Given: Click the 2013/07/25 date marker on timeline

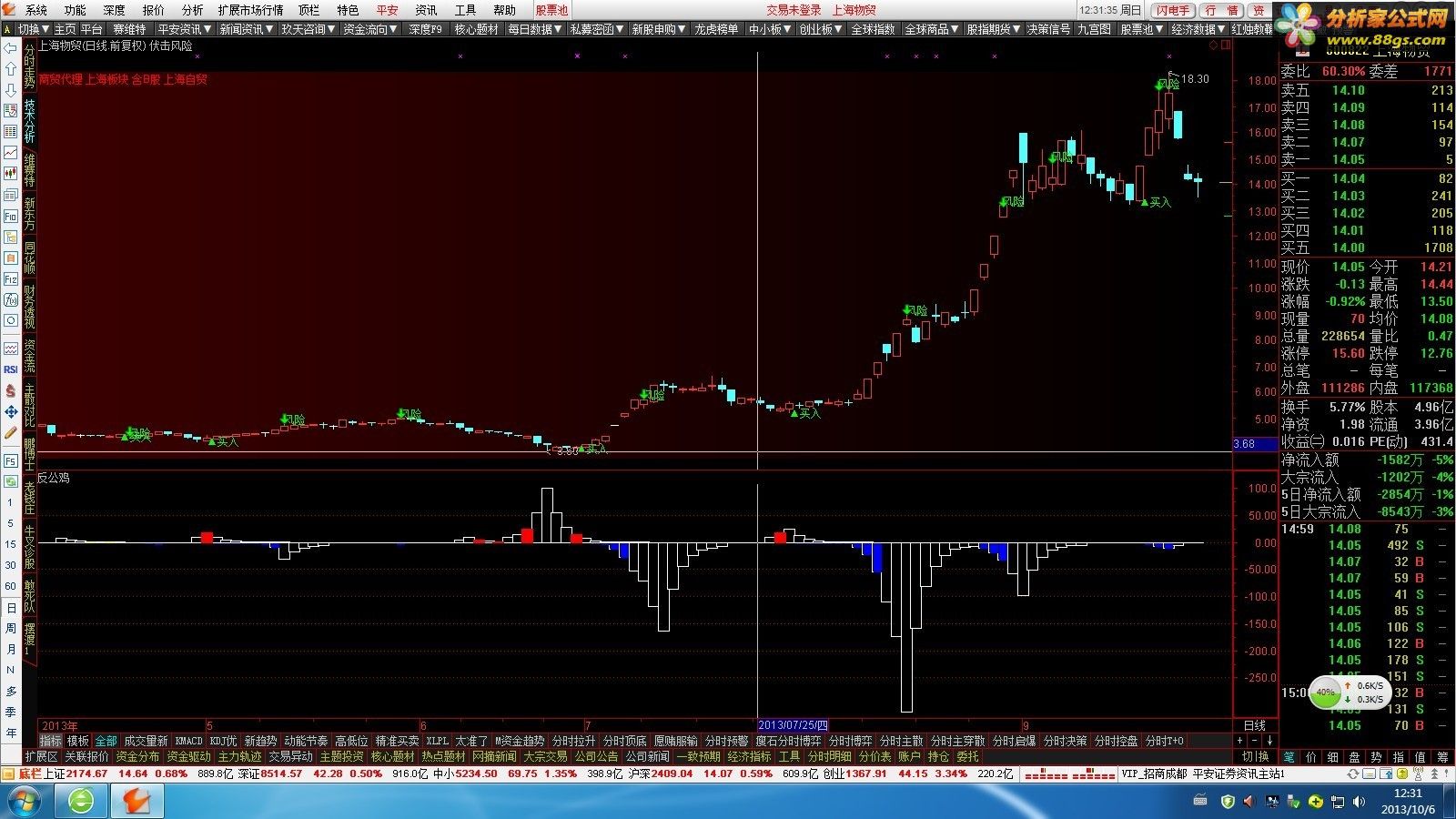Looking at the screenshot, I should coord(794,725).
